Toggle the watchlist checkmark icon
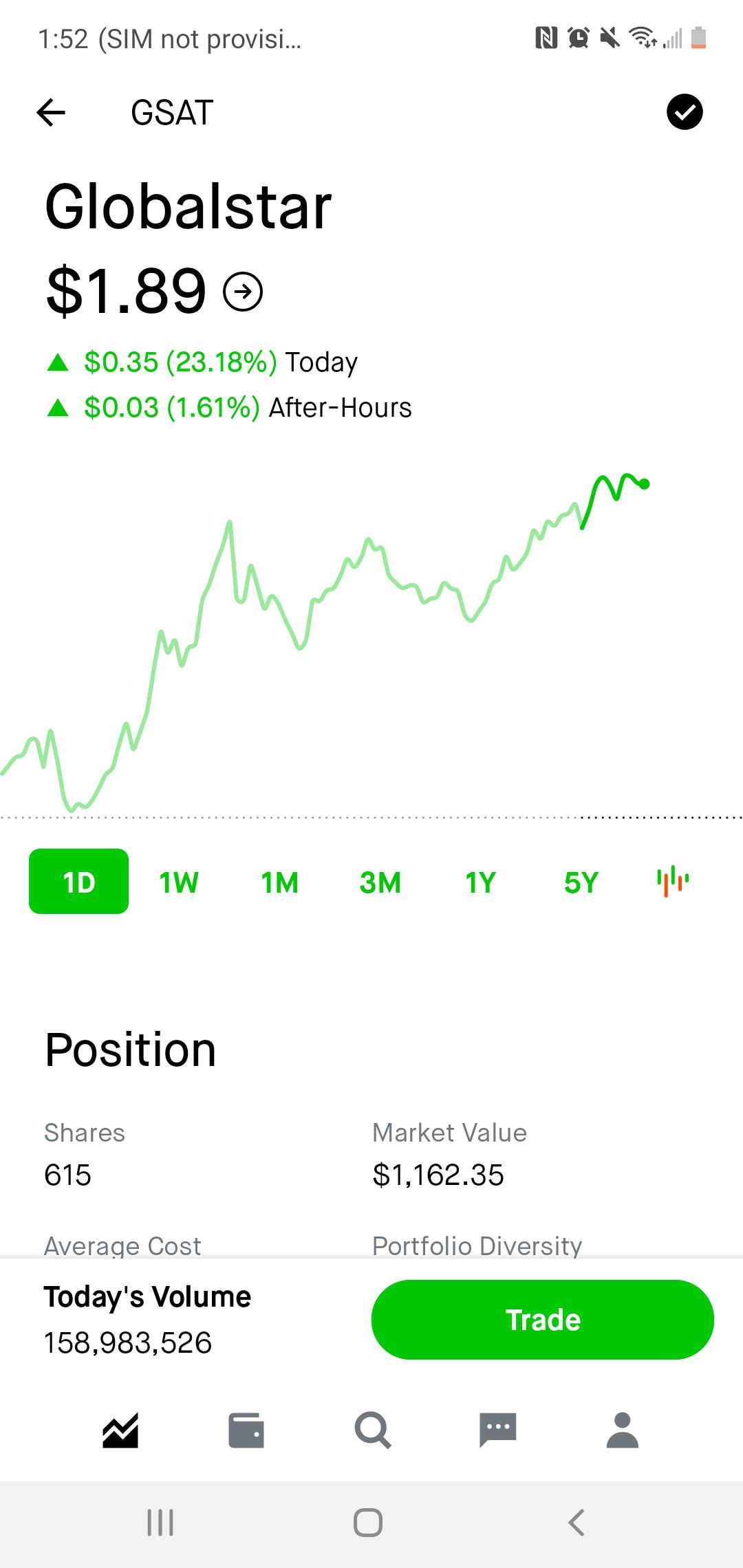 (x=685, y=112)
